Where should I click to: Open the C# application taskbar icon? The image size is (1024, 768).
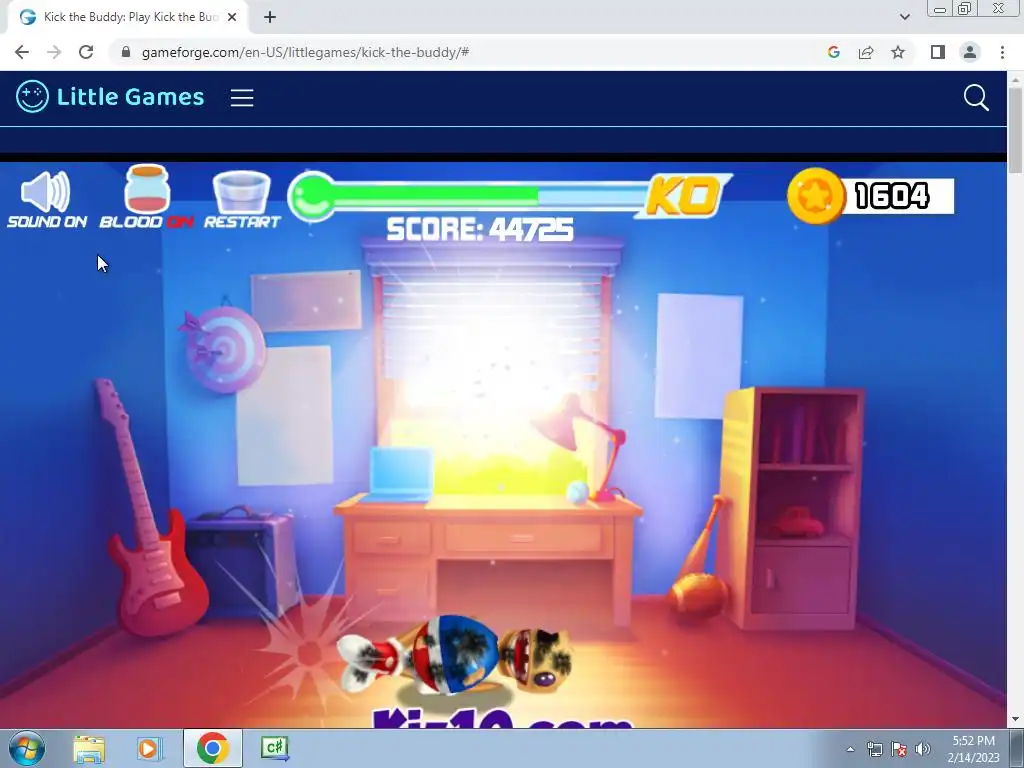coord(274,748)
